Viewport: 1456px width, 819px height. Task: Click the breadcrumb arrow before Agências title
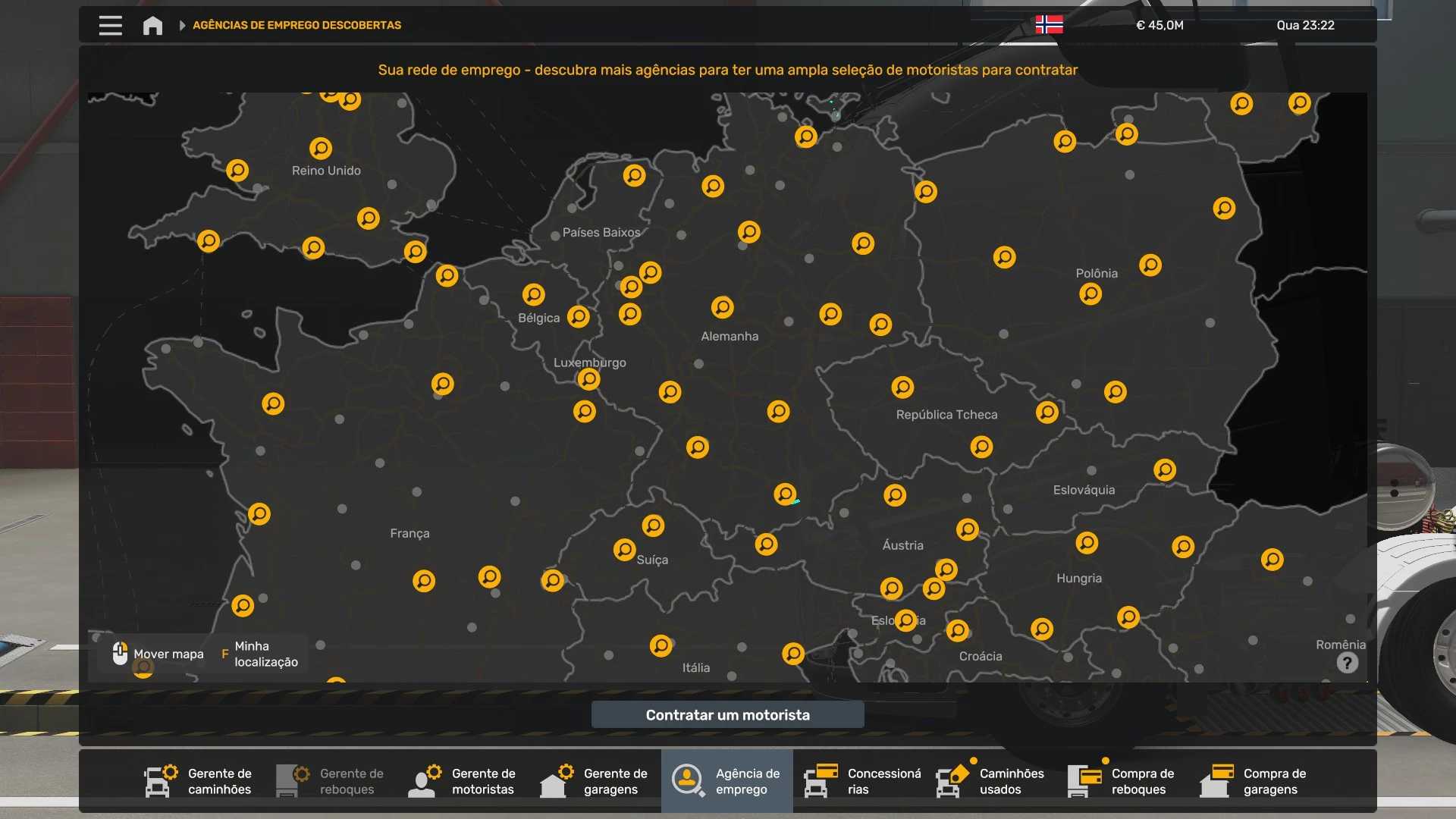tap(182, 25)
